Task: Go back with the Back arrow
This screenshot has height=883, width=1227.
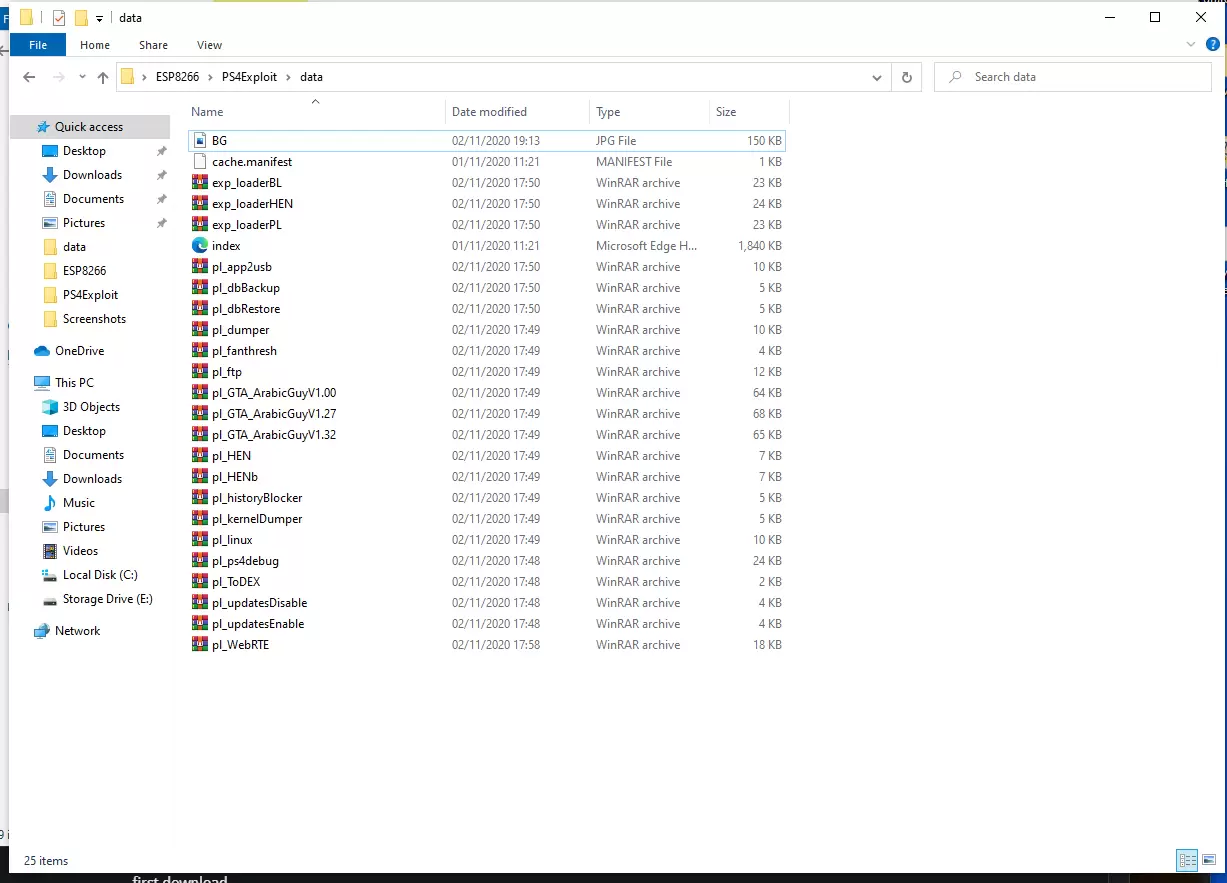Action: click(29, 77)
